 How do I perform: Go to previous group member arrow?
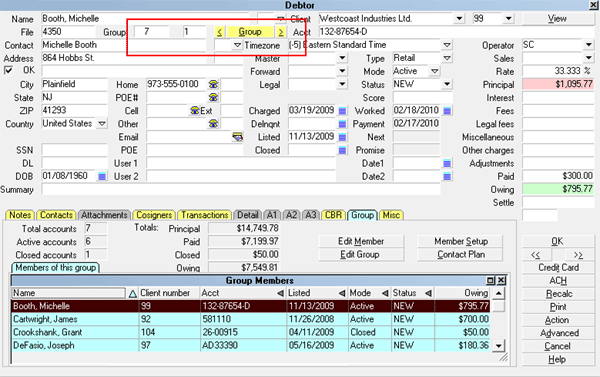[x=219, y=32]
